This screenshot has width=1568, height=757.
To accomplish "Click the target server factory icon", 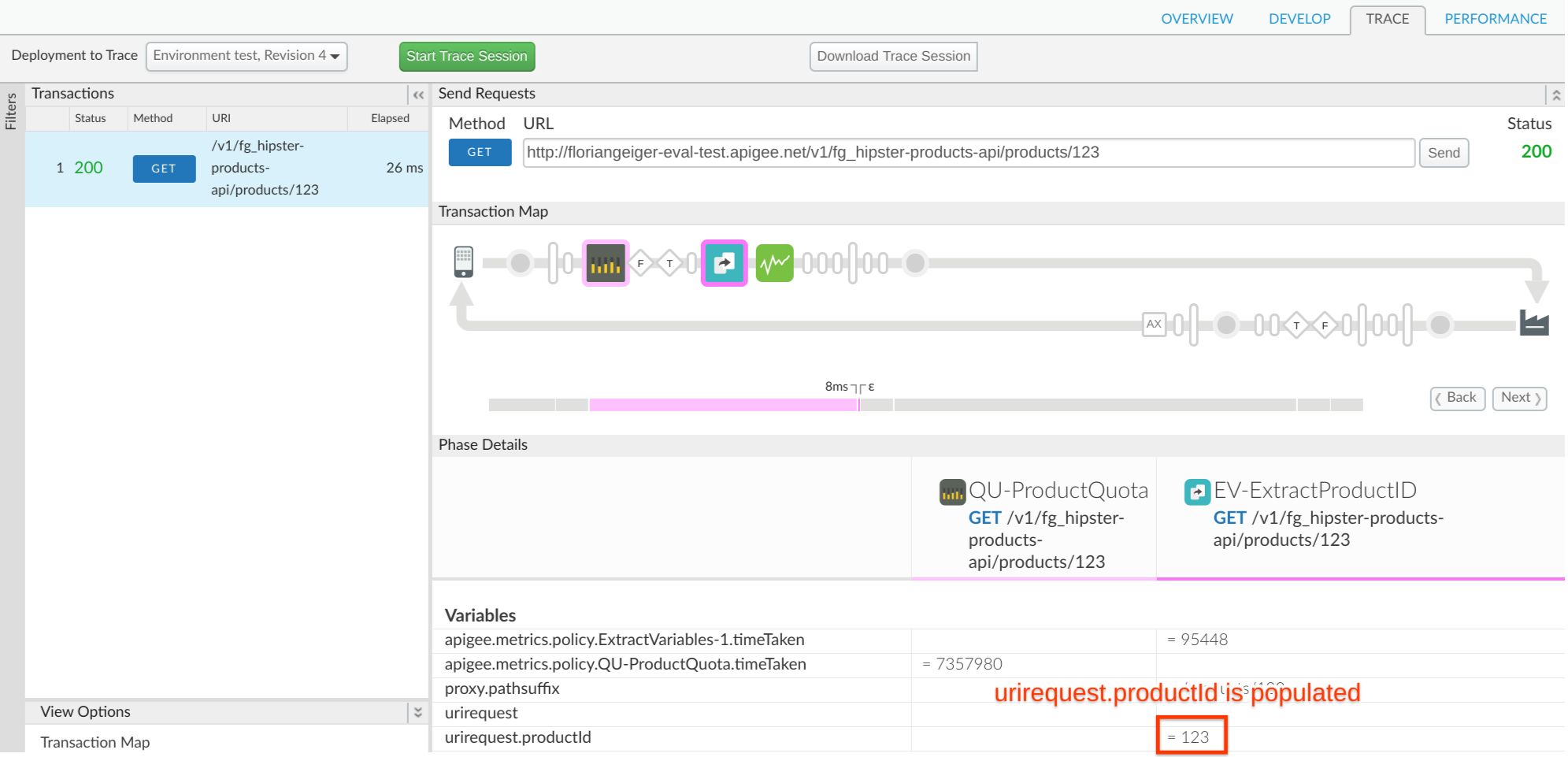I will pyautogui.click(x=1534, y=322).
